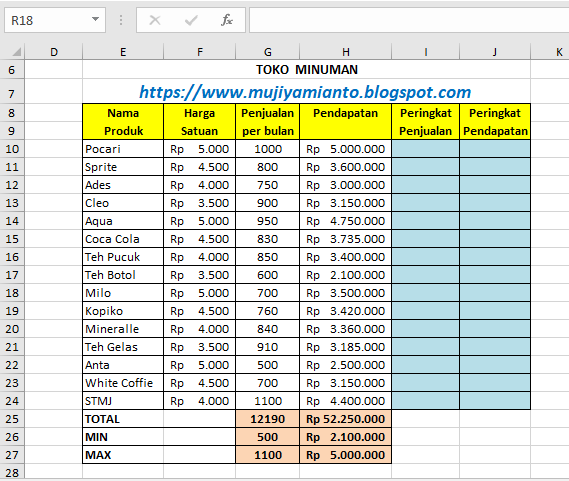Select the Milo product cell

pyautogui.click(x=123, y=293)
